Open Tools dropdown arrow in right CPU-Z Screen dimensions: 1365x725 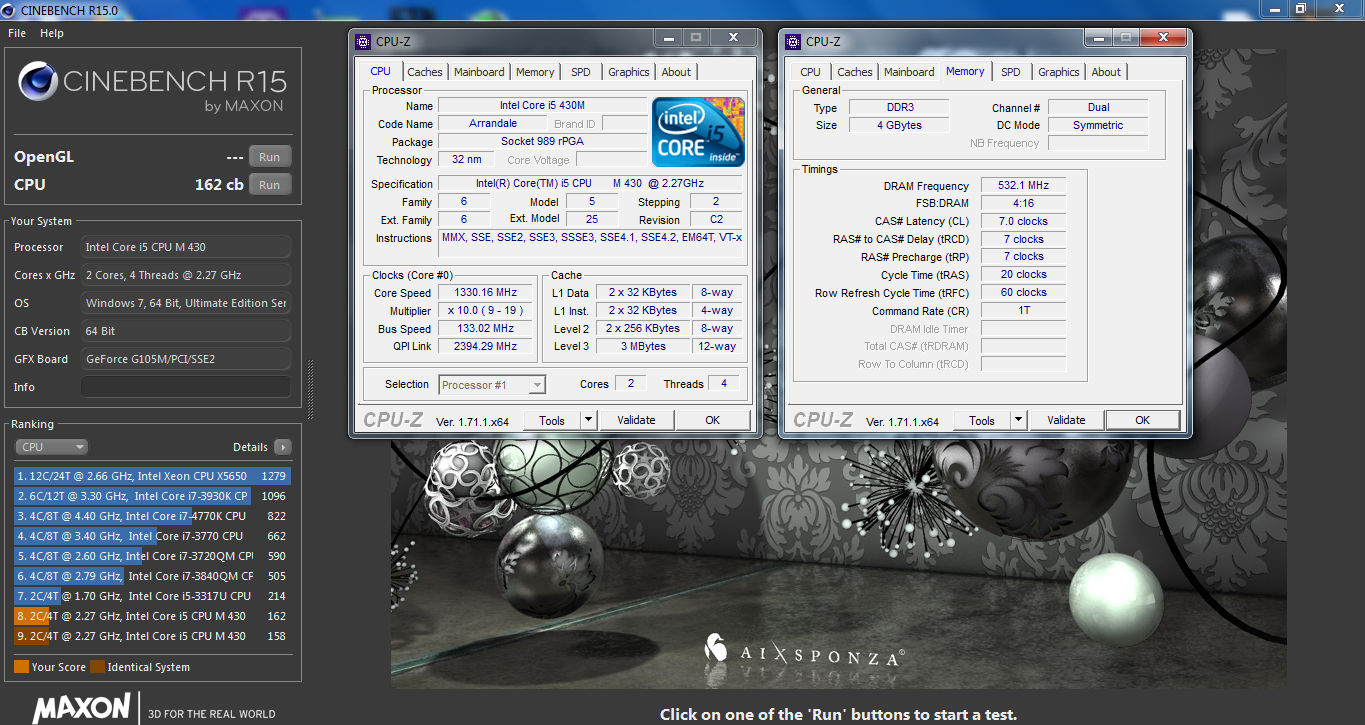coord(1019,421)
